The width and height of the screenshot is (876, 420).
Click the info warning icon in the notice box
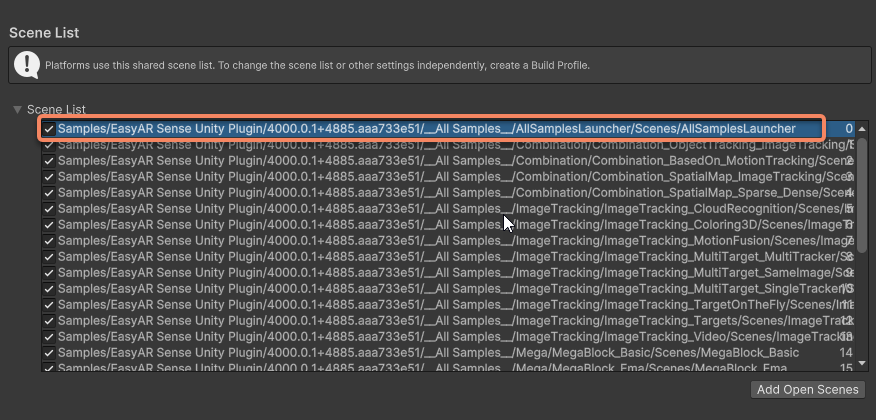click(x=27, y=66)
